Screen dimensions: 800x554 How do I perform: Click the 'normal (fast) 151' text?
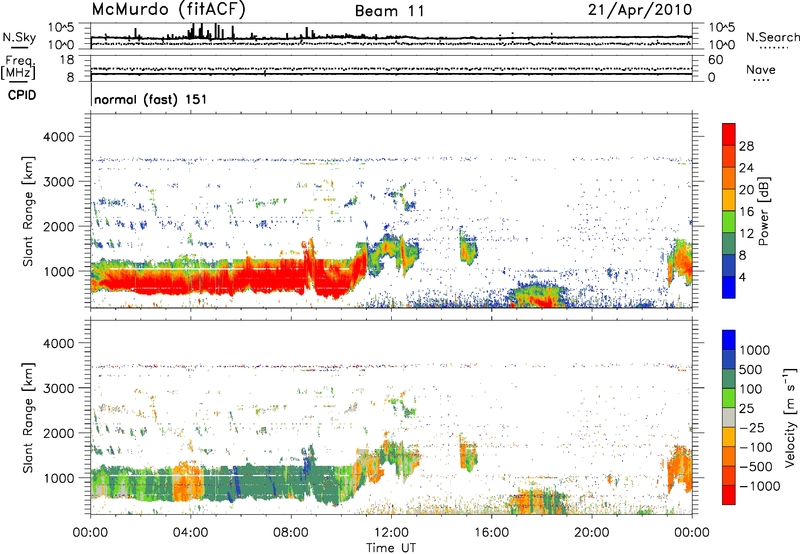(151, 99)
